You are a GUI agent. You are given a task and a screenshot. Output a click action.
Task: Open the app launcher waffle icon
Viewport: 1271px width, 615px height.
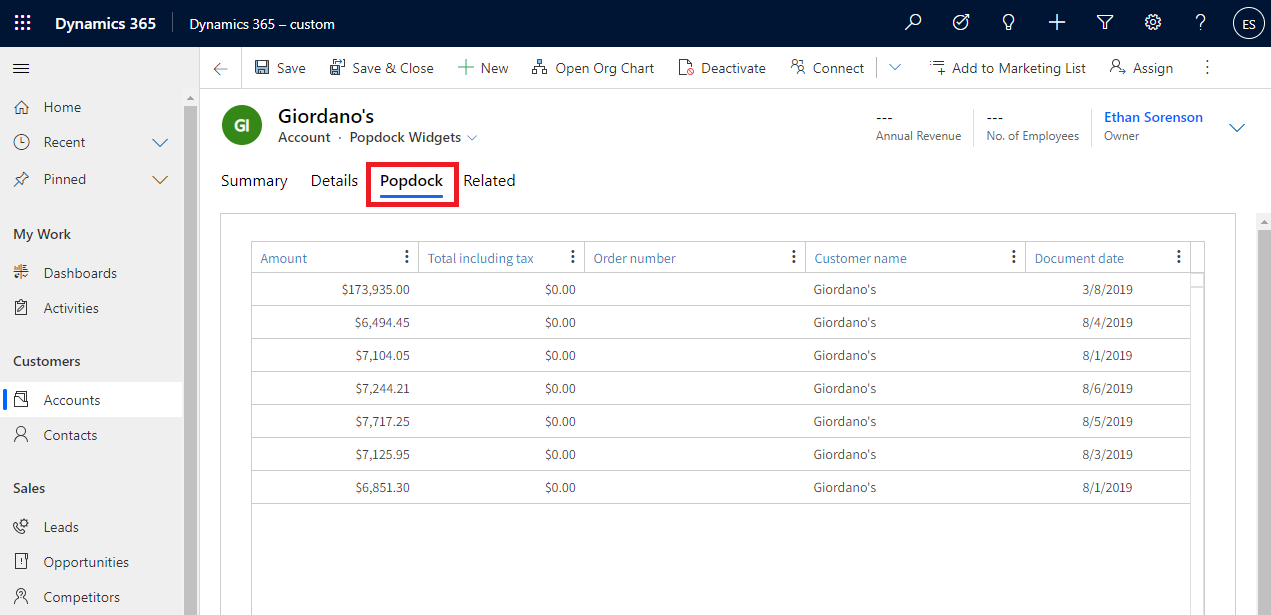pyautogui.click(x=22, y=23)
